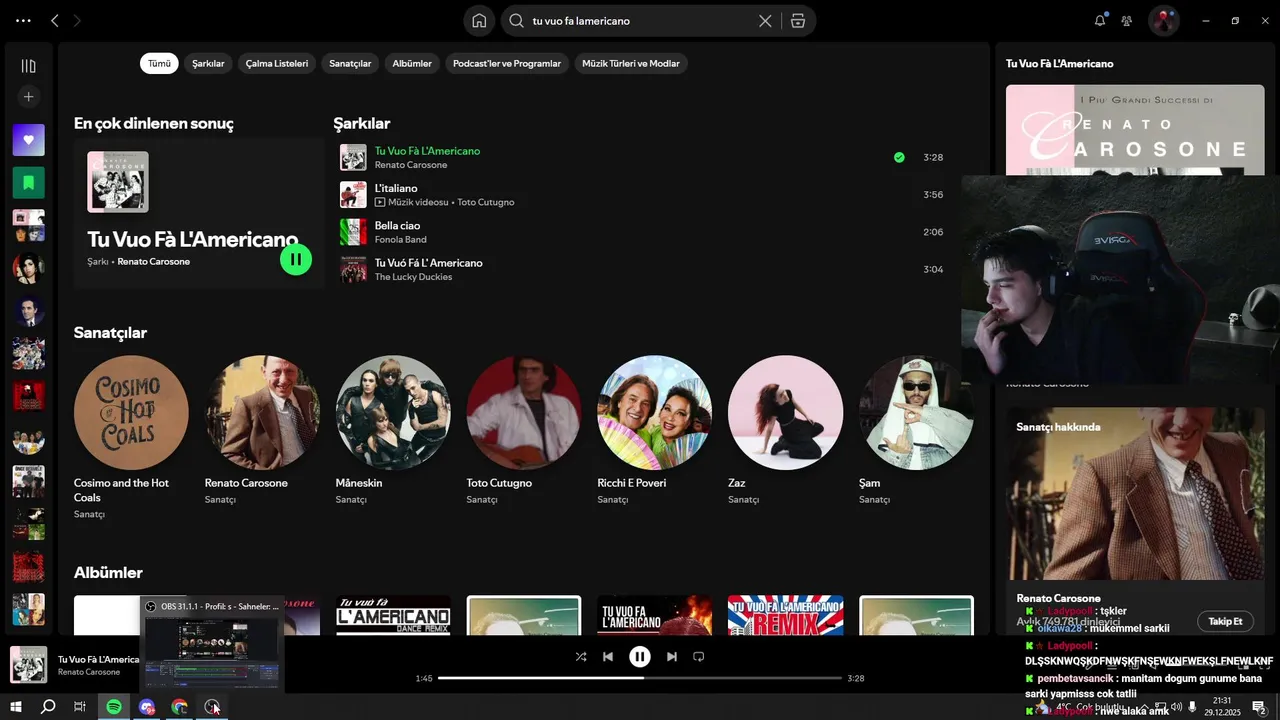Toggle the green saved checkmark on first song

pyautogui.click(x=899, y=157)
